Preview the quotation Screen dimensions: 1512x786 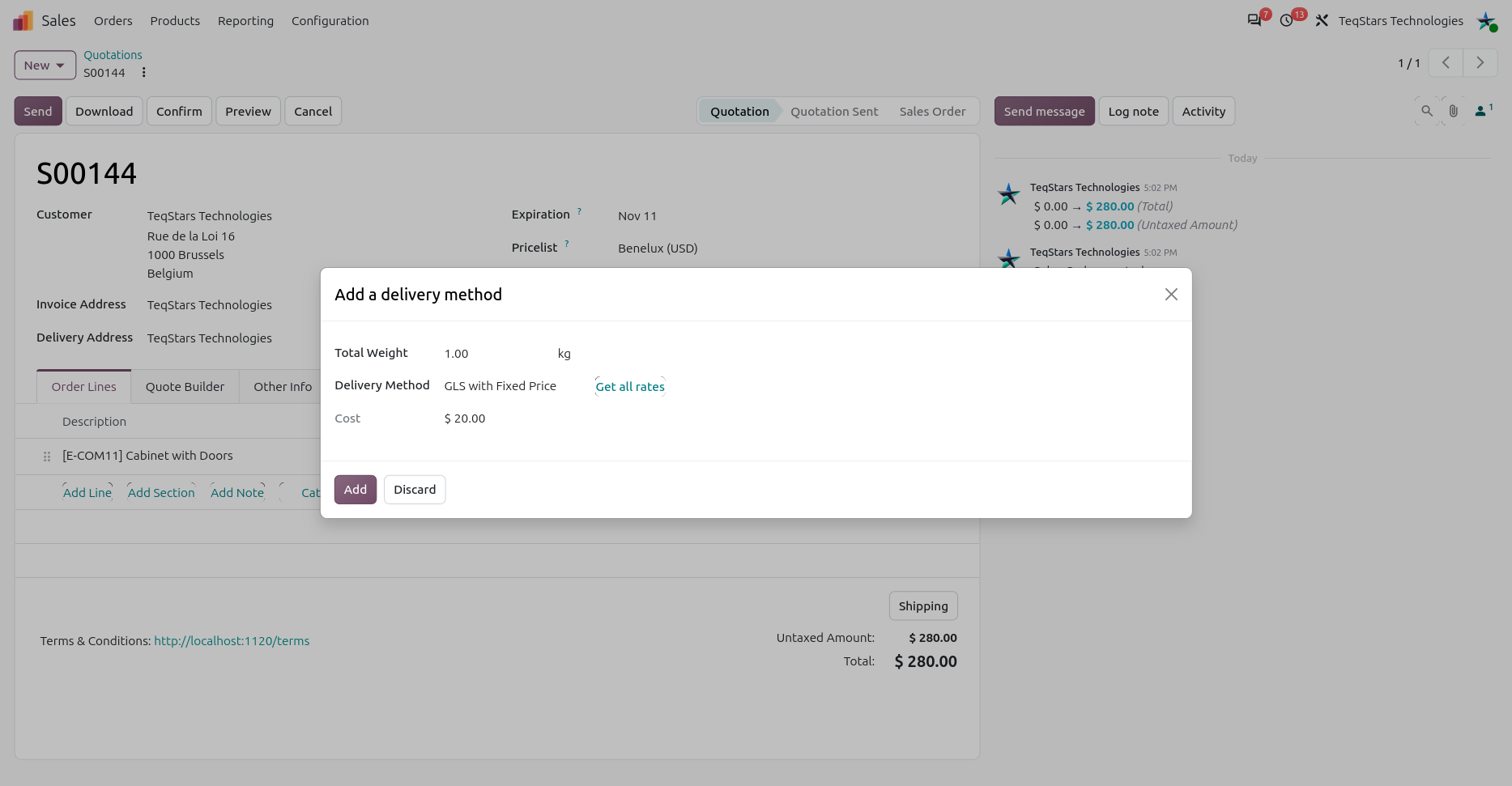pyautogui.click(x=248, y=112)
